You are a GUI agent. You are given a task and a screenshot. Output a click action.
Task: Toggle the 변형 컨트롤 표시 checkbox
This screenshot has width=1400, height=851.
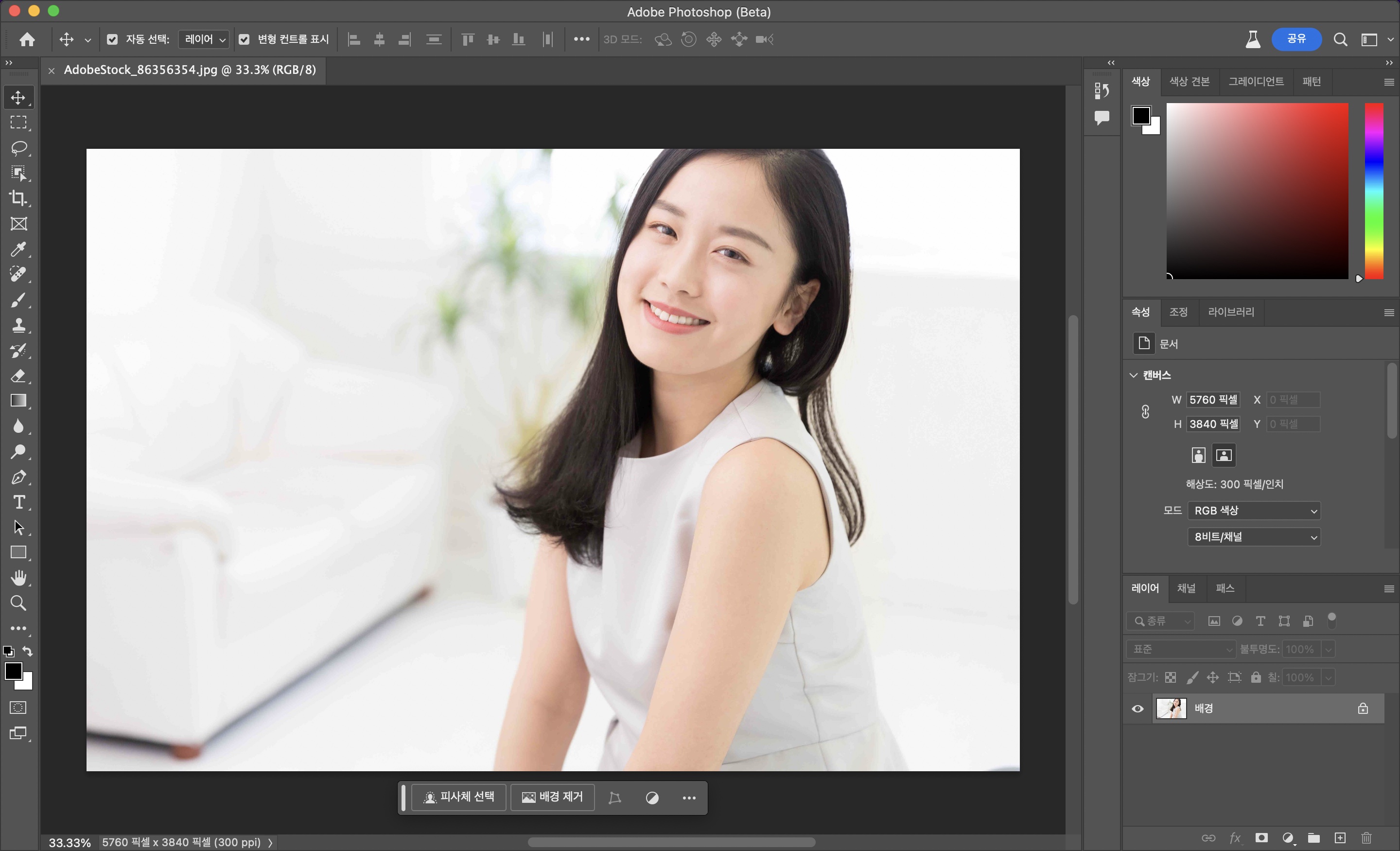coord(245,39)
